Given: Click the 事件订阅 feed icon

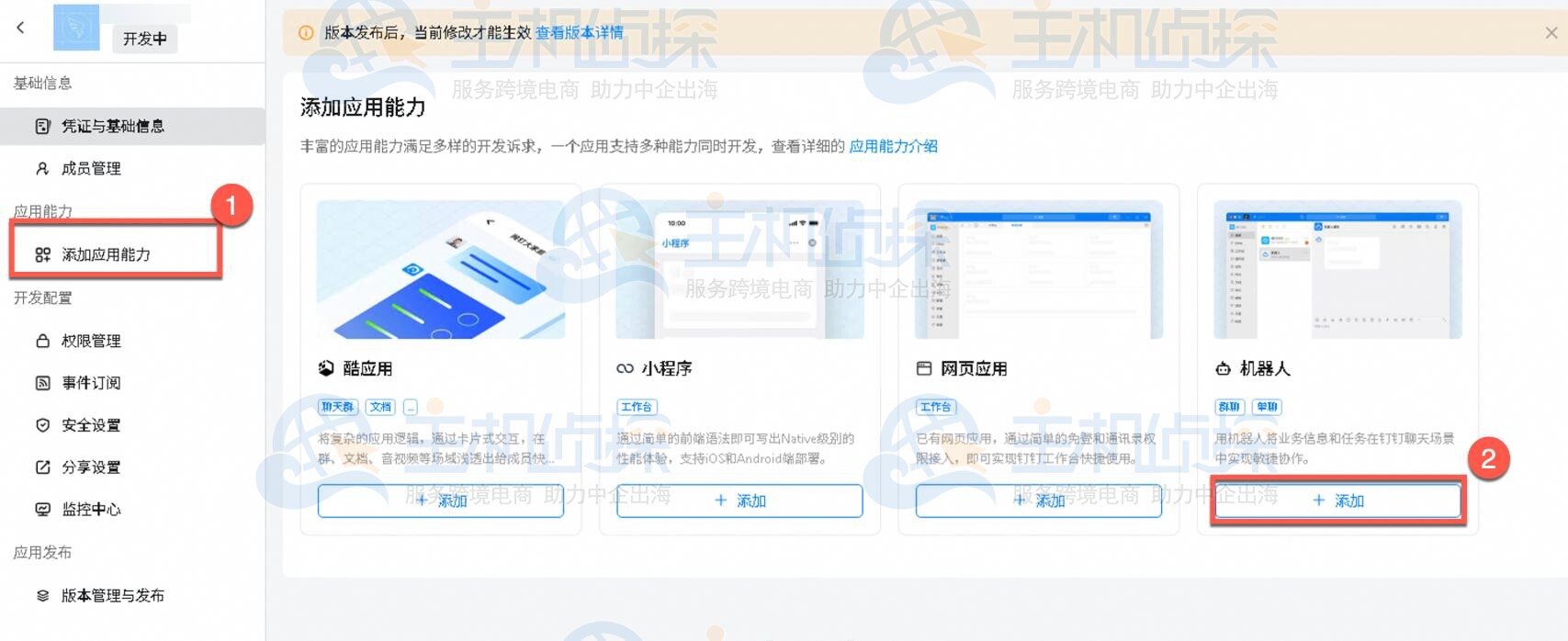Looking at the screenshot, I should tap(42, 383).
